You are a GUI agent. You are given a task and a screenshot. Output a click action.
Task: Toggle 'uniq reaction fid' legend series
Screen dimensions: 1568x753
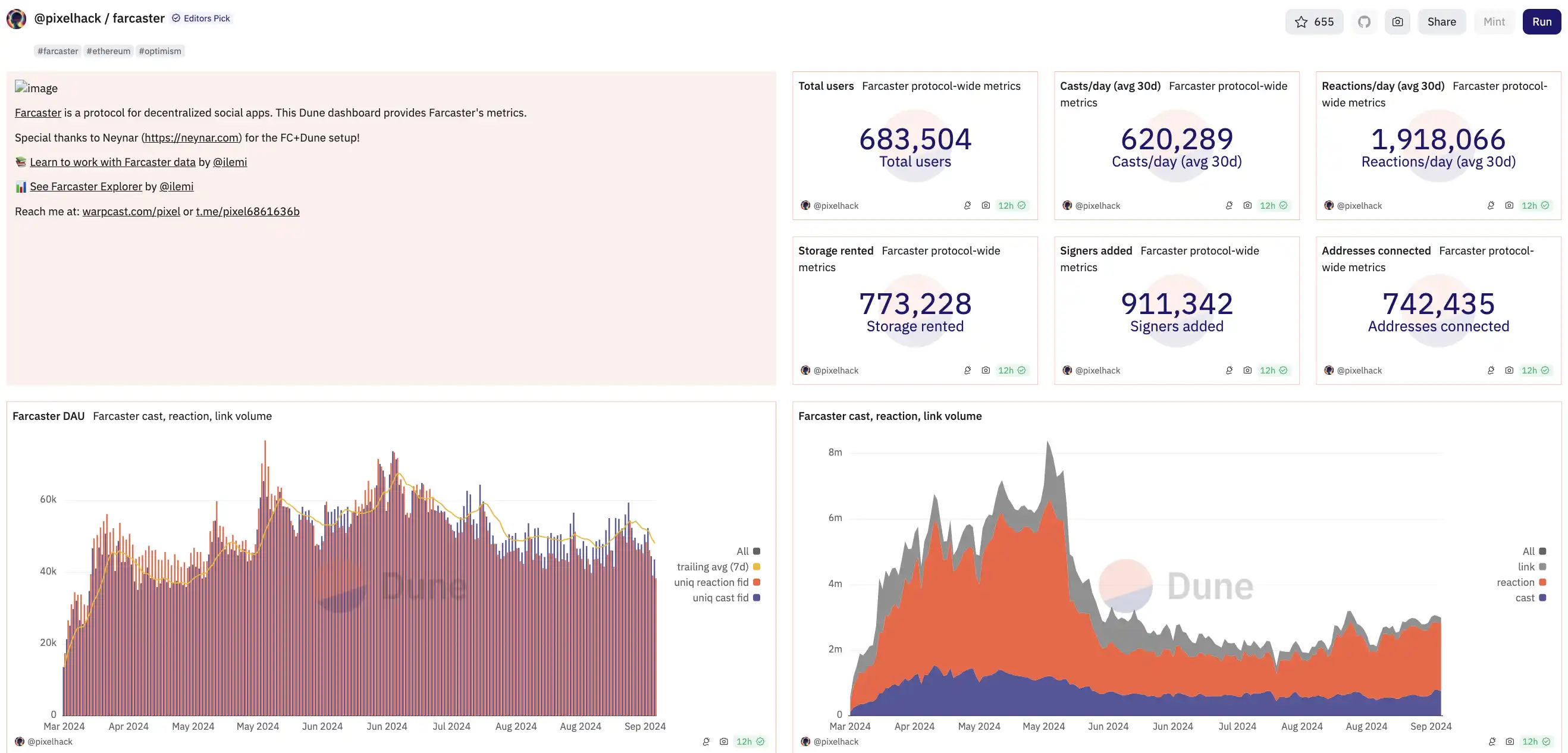[x=711, y=582]
